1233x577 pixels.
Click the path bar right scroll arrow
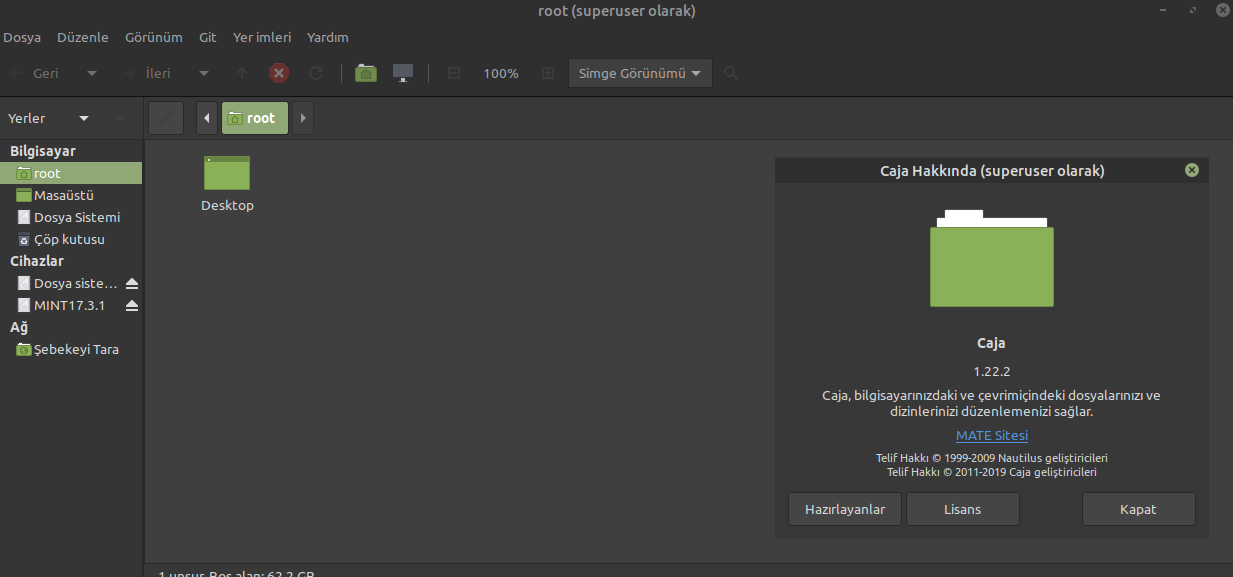[303, 118]
